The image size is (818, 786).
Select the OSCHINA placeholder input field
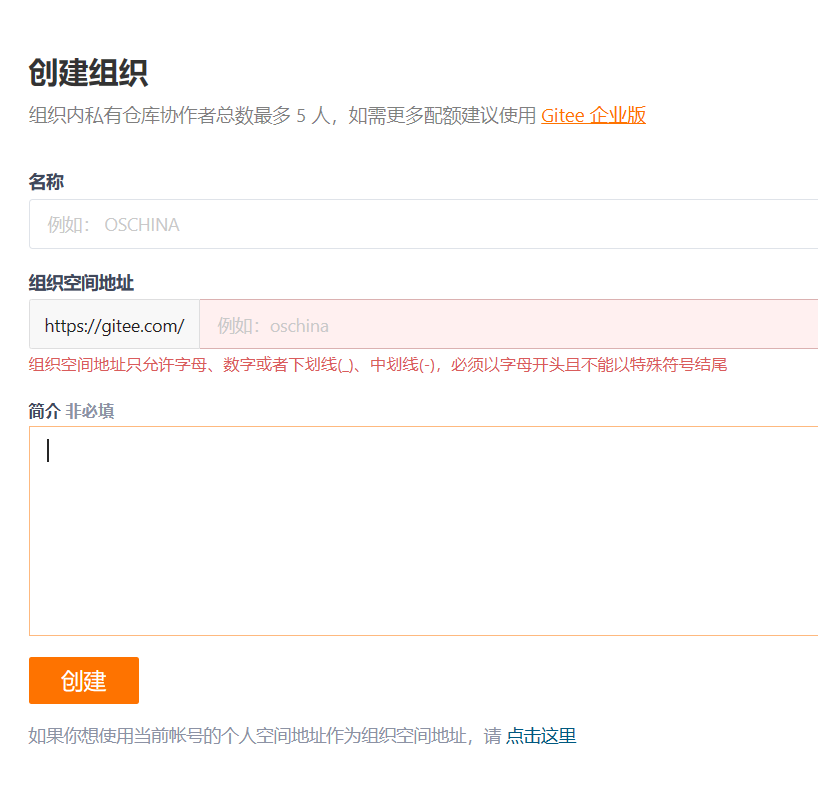click(x=400, y=224)
